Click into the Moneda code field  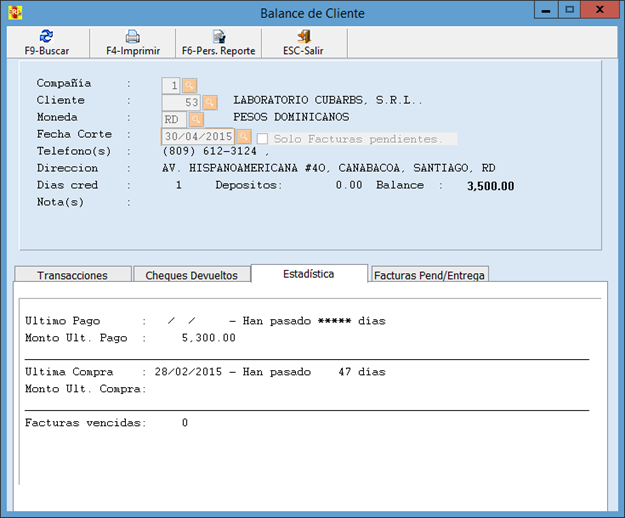(174, 119)
